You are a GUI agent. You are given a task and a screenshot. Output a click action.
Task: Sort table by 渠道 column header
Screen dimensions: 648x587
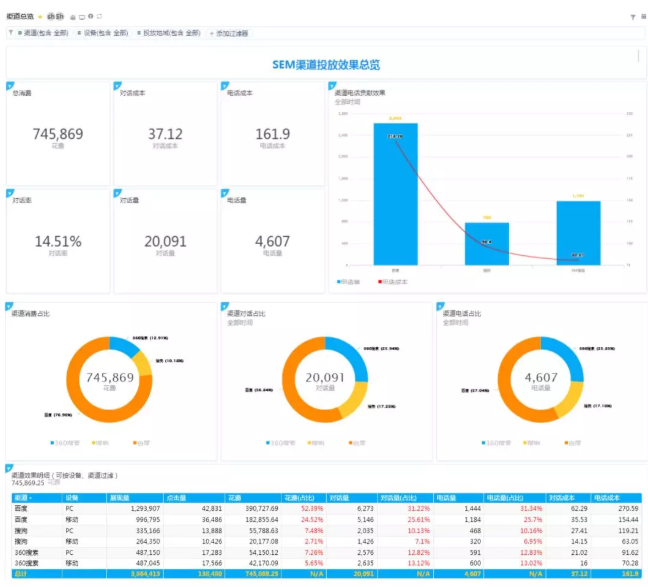pyautogui.click(x=22, y=497)
